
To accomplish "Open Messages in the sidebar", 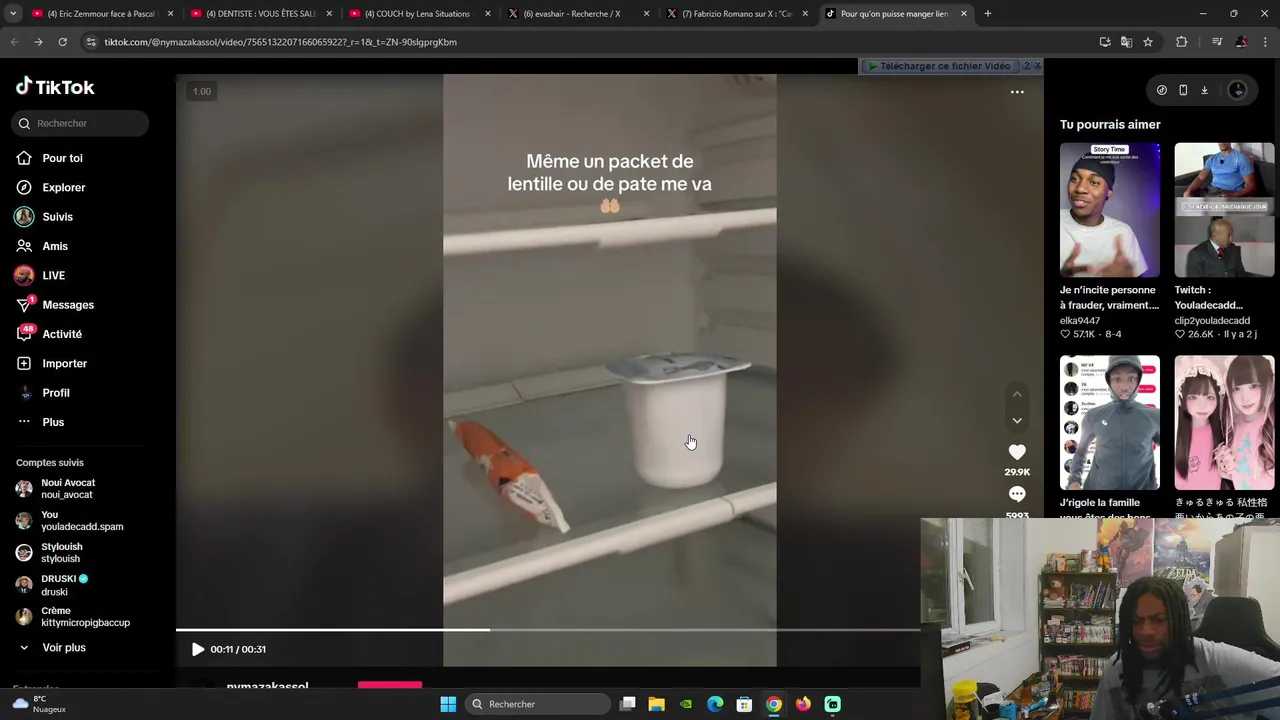I will click(68, 305).
